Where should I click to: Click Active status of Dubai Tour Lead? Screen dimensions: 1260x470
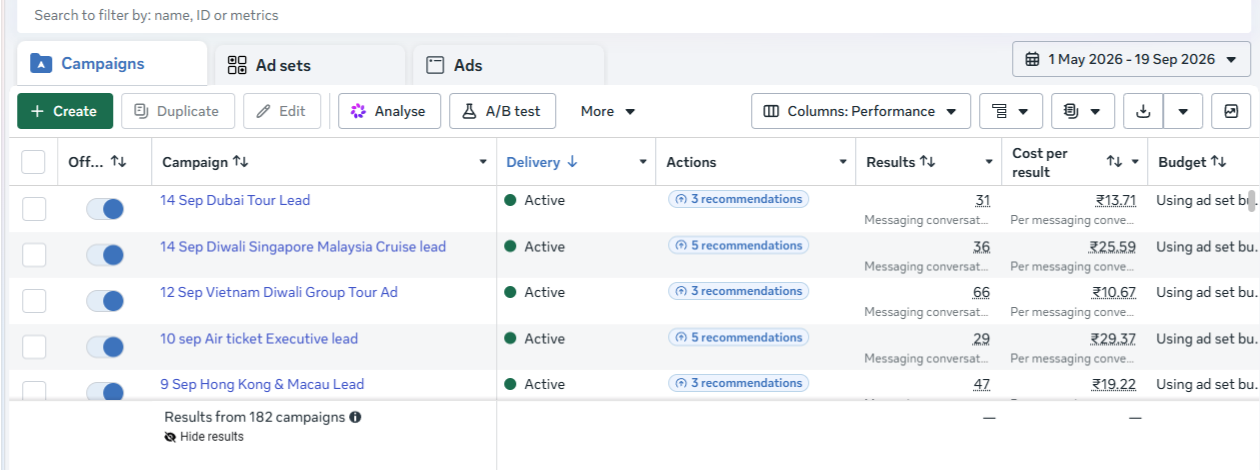point(535,200)
